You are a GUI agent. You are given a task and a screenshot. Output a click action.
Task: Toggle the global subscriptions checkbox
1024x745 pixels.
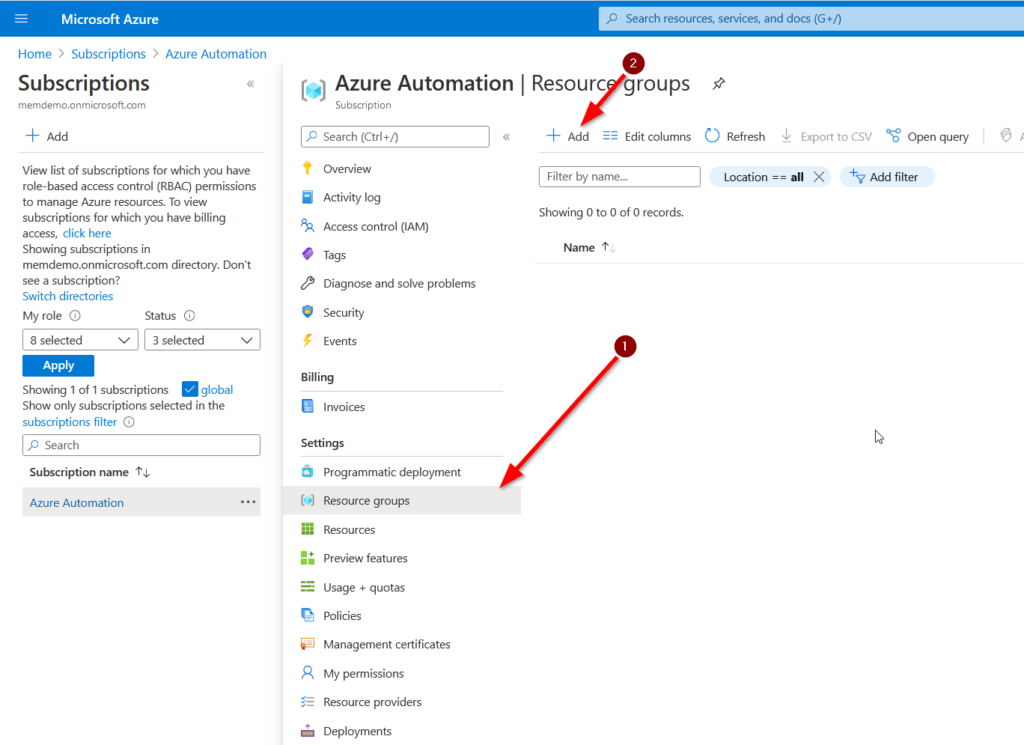pyautogui.click(x=189, y=389)
